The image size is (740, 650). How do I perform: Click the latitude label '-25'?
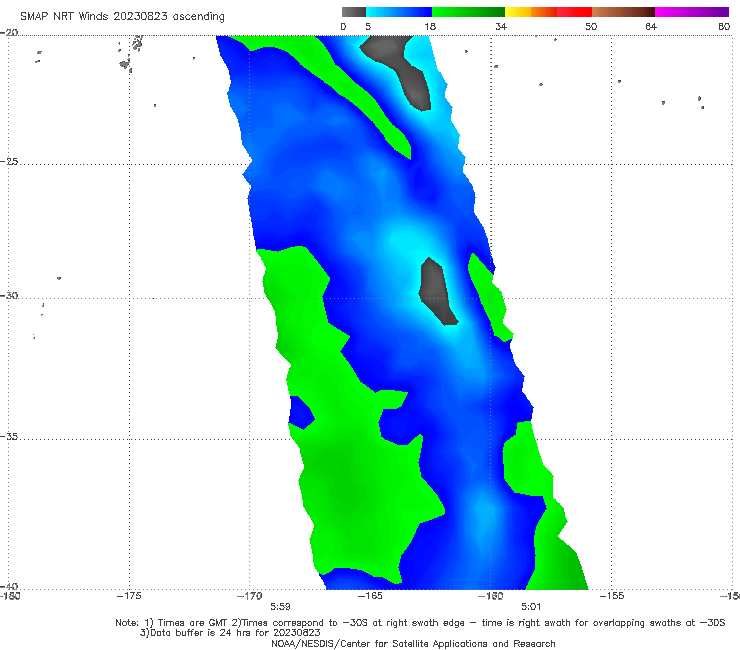coord(9,161)
